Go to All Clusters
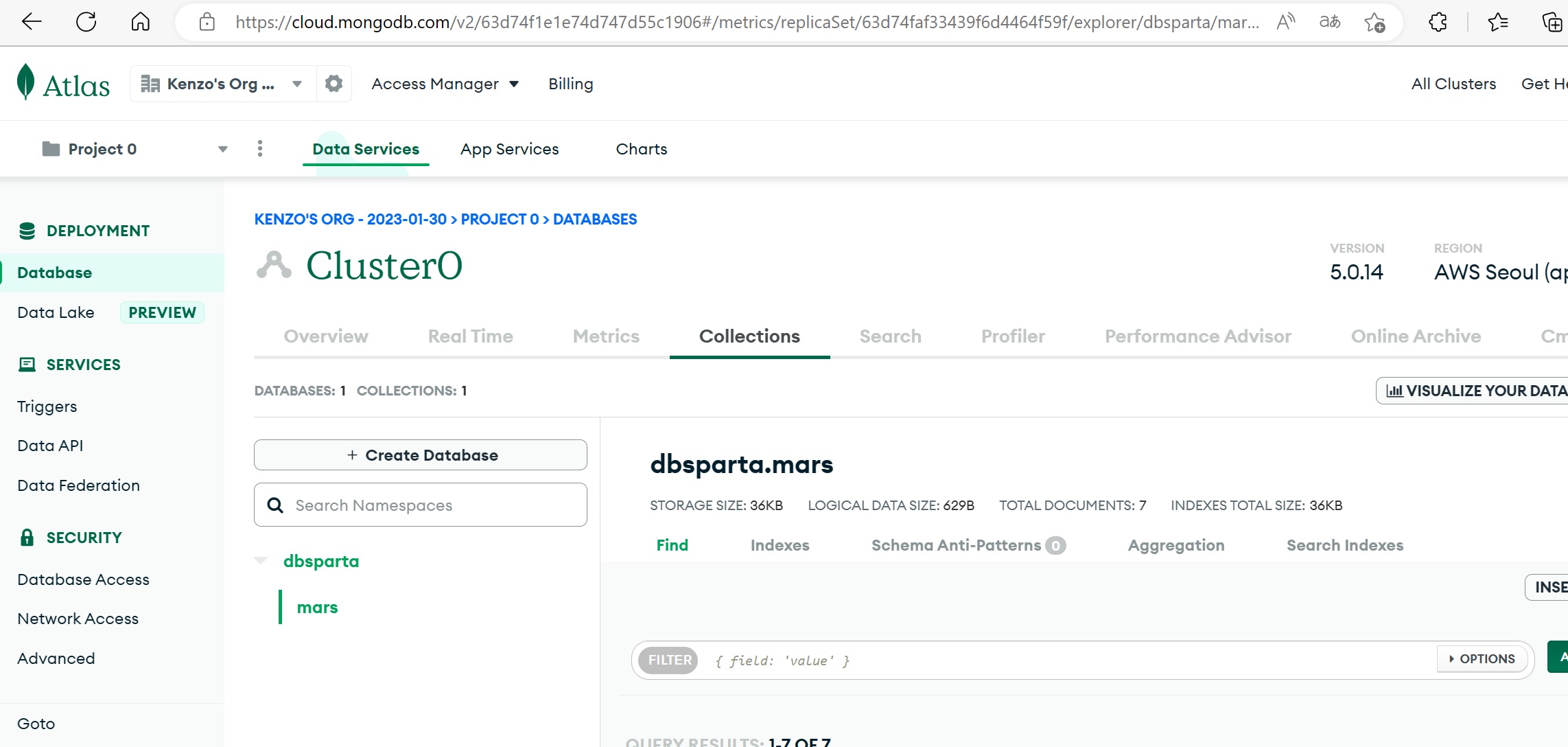Image resolution: width=1568 pixels, height=747 pixels. (x=1453, y=84)
